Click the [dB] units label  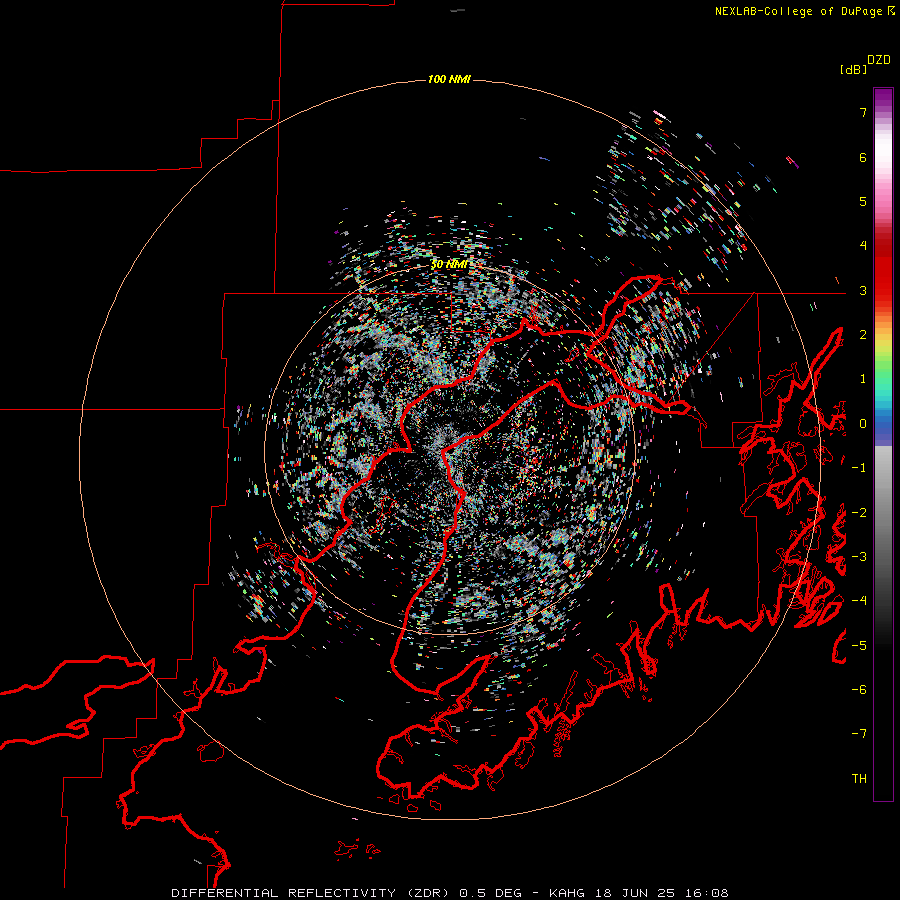click(x=854, y=70)
